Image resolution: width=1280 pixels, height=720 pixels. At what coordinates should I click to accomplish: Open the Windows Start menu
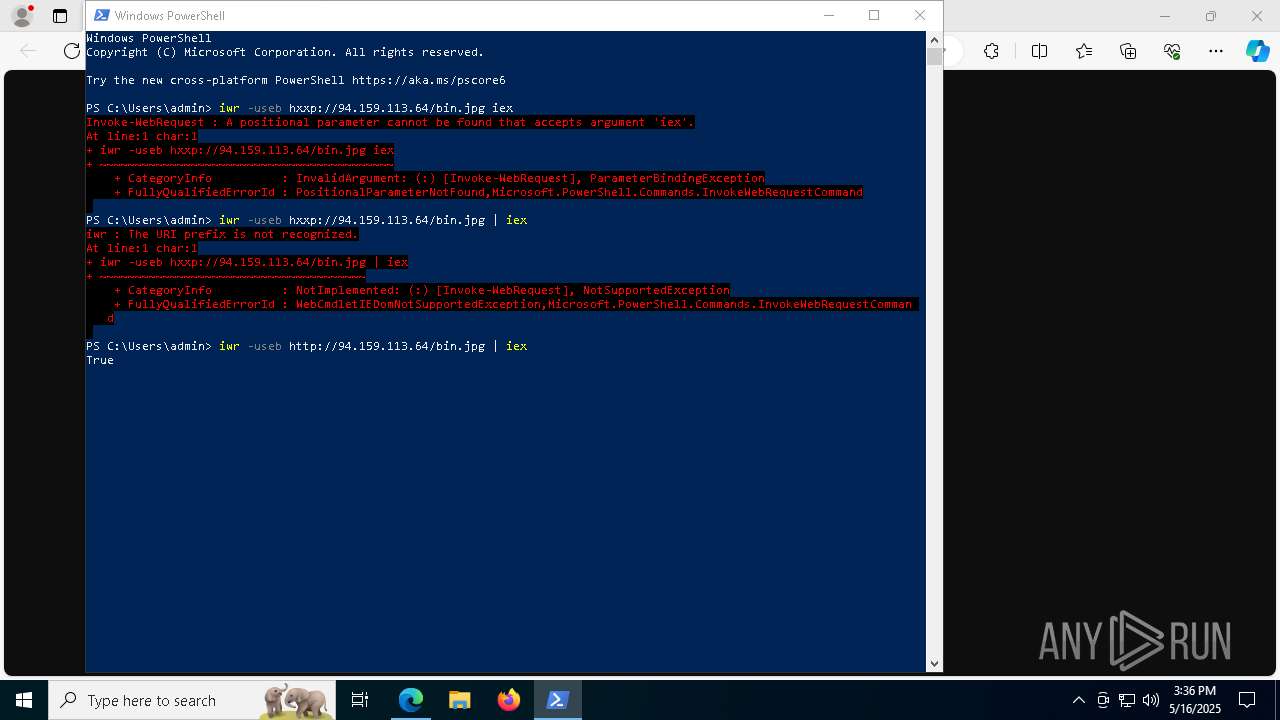(x=24, y=700)
